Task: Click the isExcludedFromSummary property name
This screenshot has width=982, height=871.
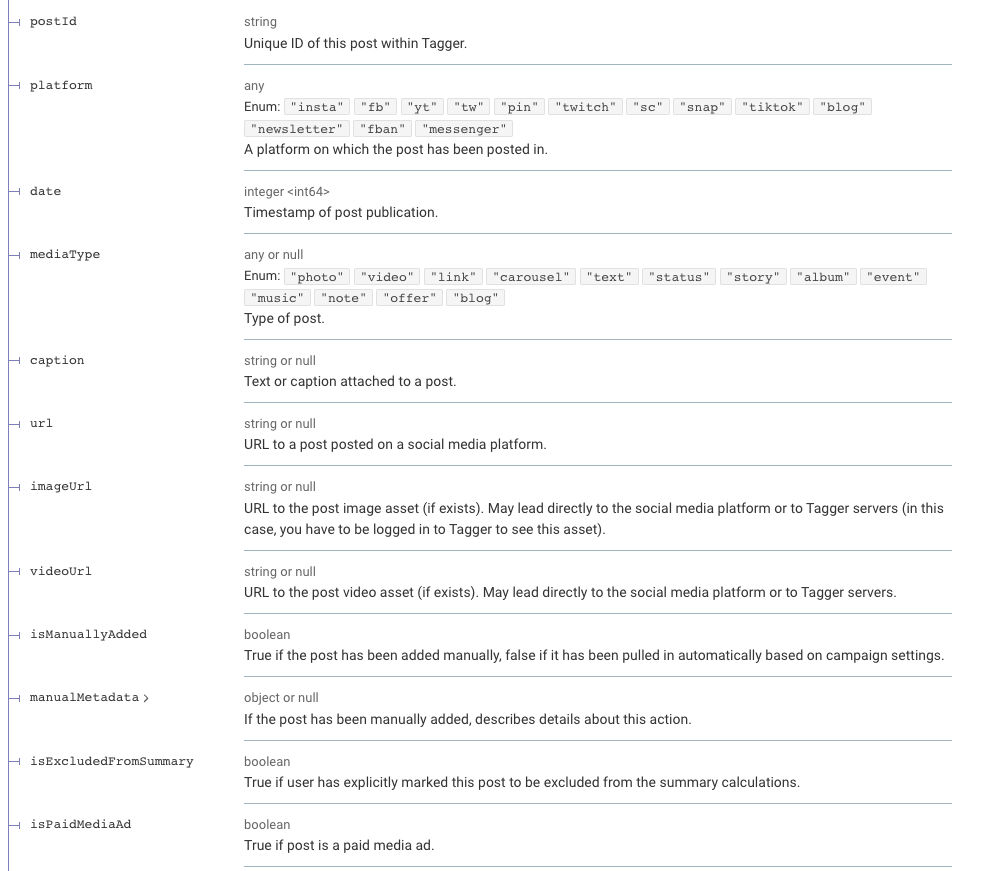Action: coord(111,761)
